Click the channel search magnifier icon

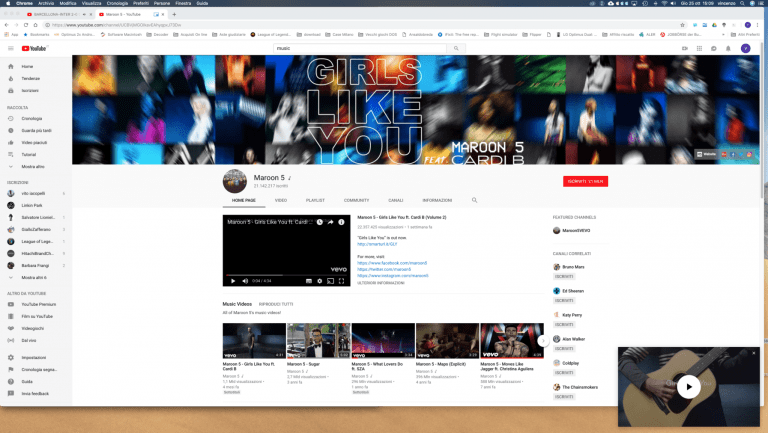[474, 200]
